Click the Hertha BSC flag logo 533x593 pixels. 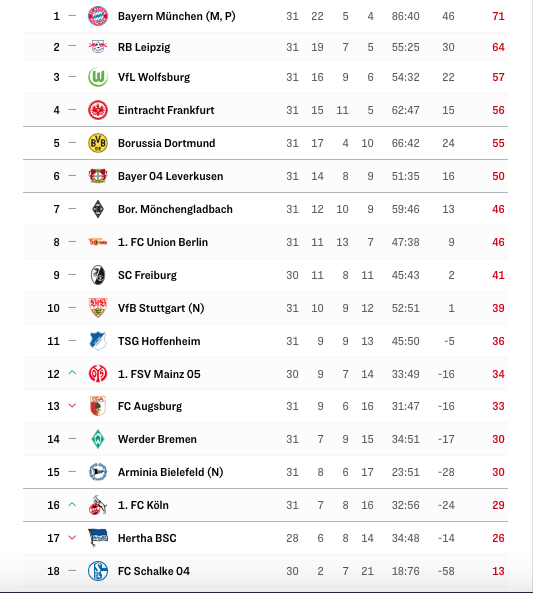click(x=98, y=538)
